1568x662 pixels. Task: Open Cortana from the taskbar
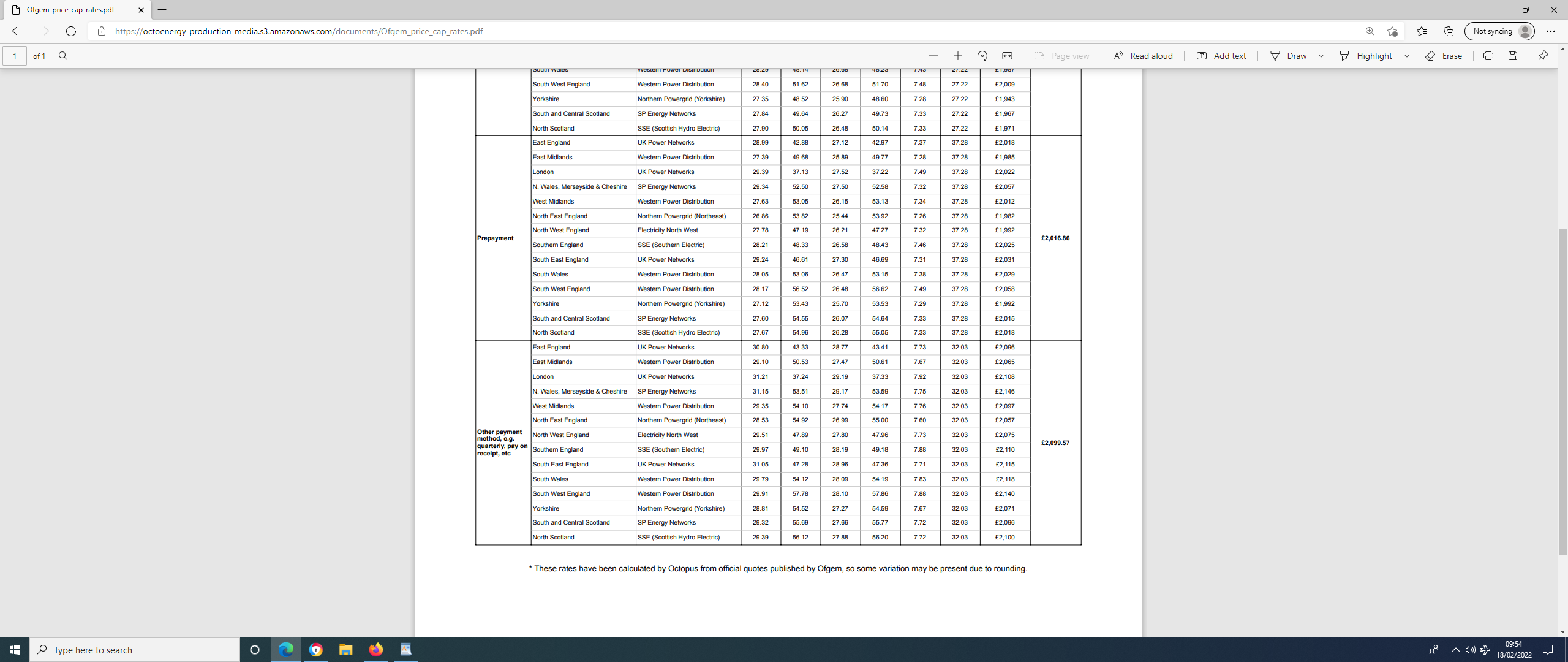pos(255,650)
